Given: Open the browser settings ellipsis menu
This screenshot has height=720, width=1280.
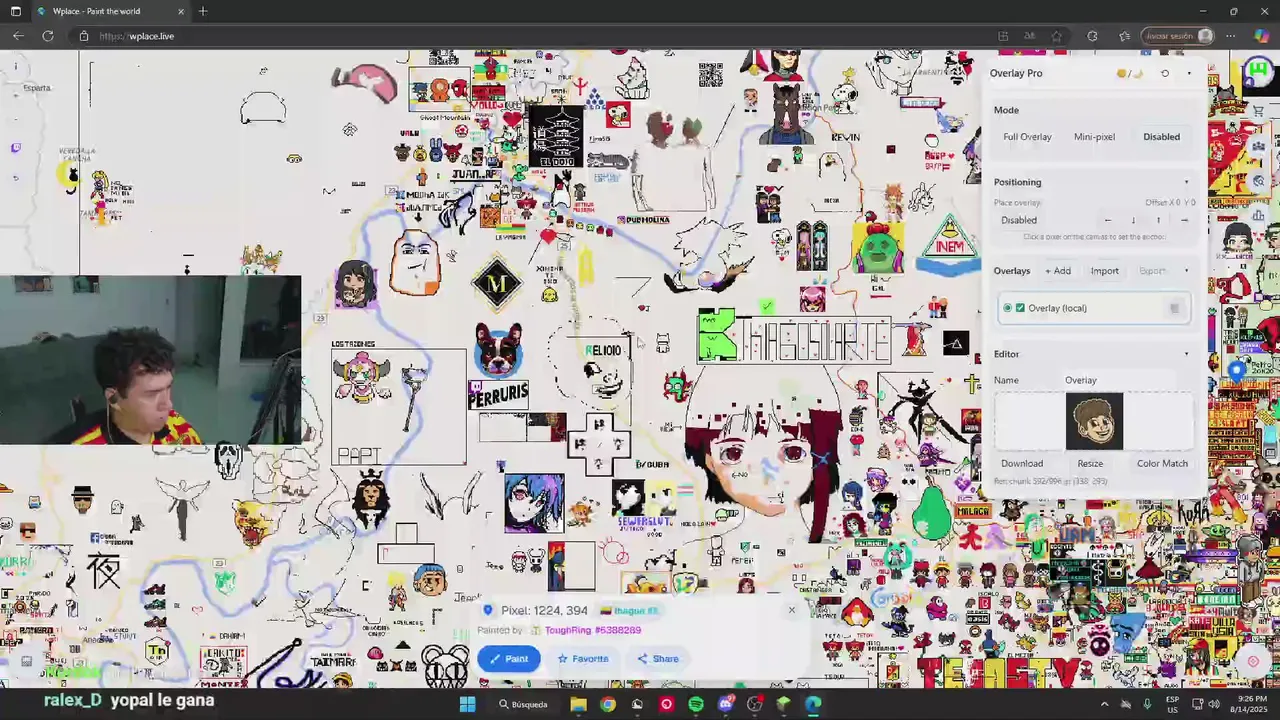Looking at the screenshot, I should [1231, 36].
